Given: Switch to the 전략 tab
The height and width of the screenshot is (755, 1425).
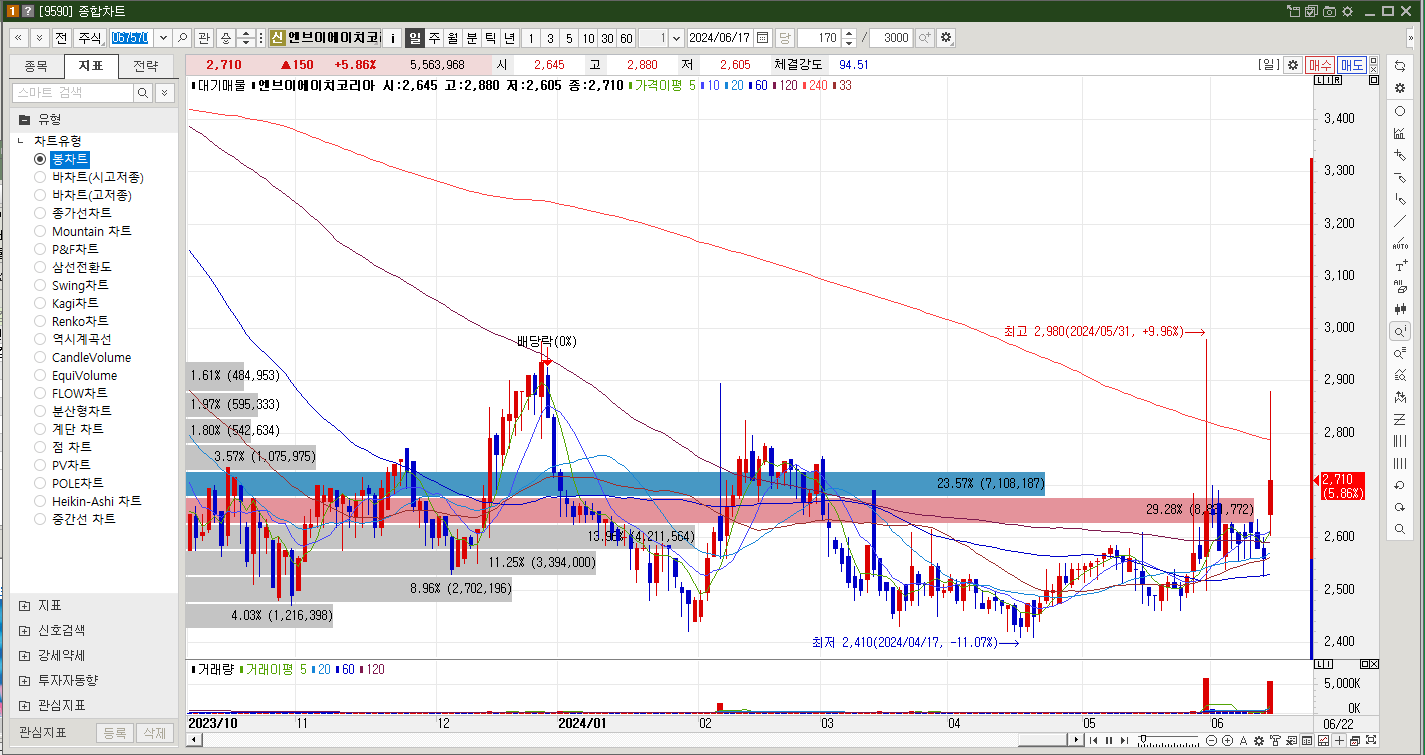Looking at the screenshot, I should pyautogui.click(x=145, y=67).
